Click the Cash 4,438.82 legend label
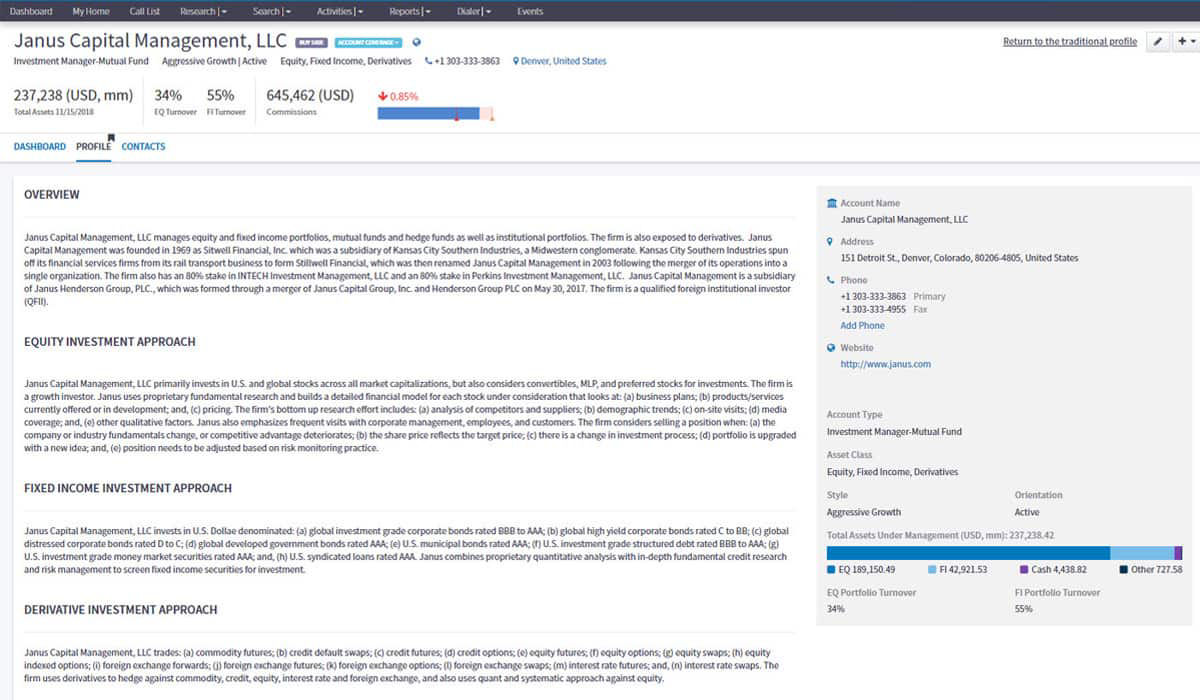1200x700 pixels. click(1058, 570)
